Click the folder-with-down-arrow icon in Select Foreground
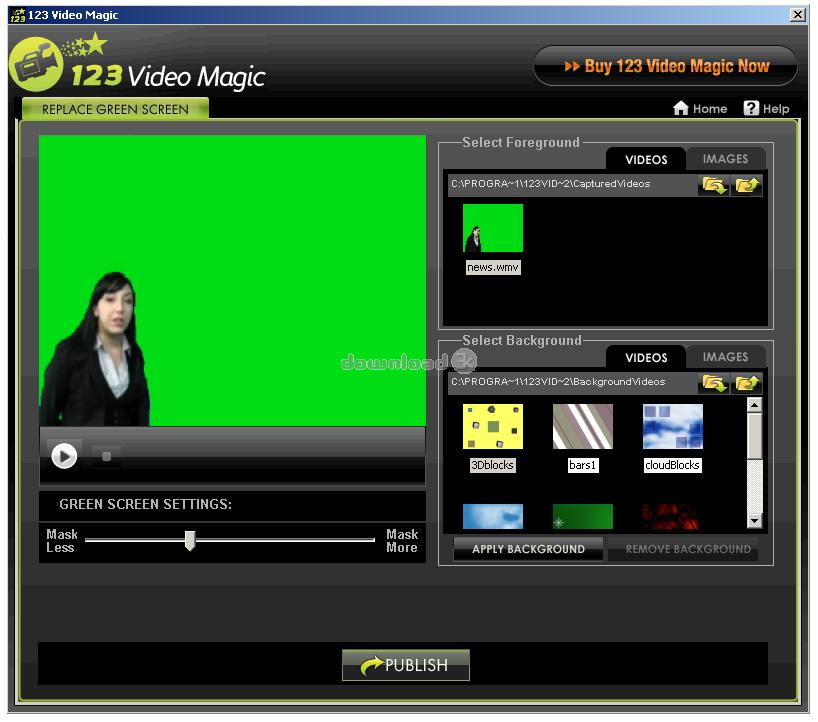The width and height of the screenshot is (818, 722). (713, 185)
